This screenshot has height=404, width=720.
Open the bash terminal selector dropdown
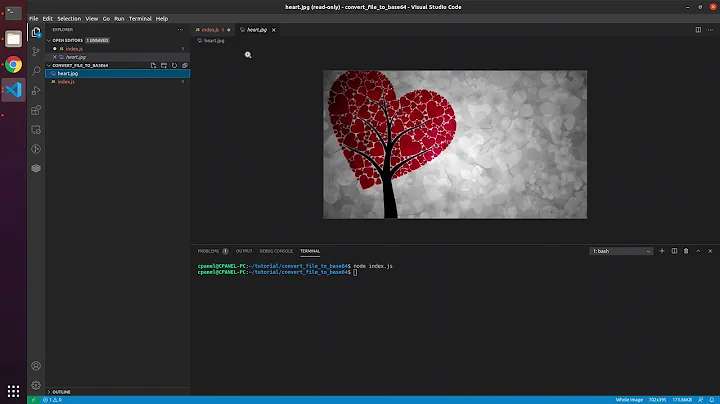click(620, 251)
